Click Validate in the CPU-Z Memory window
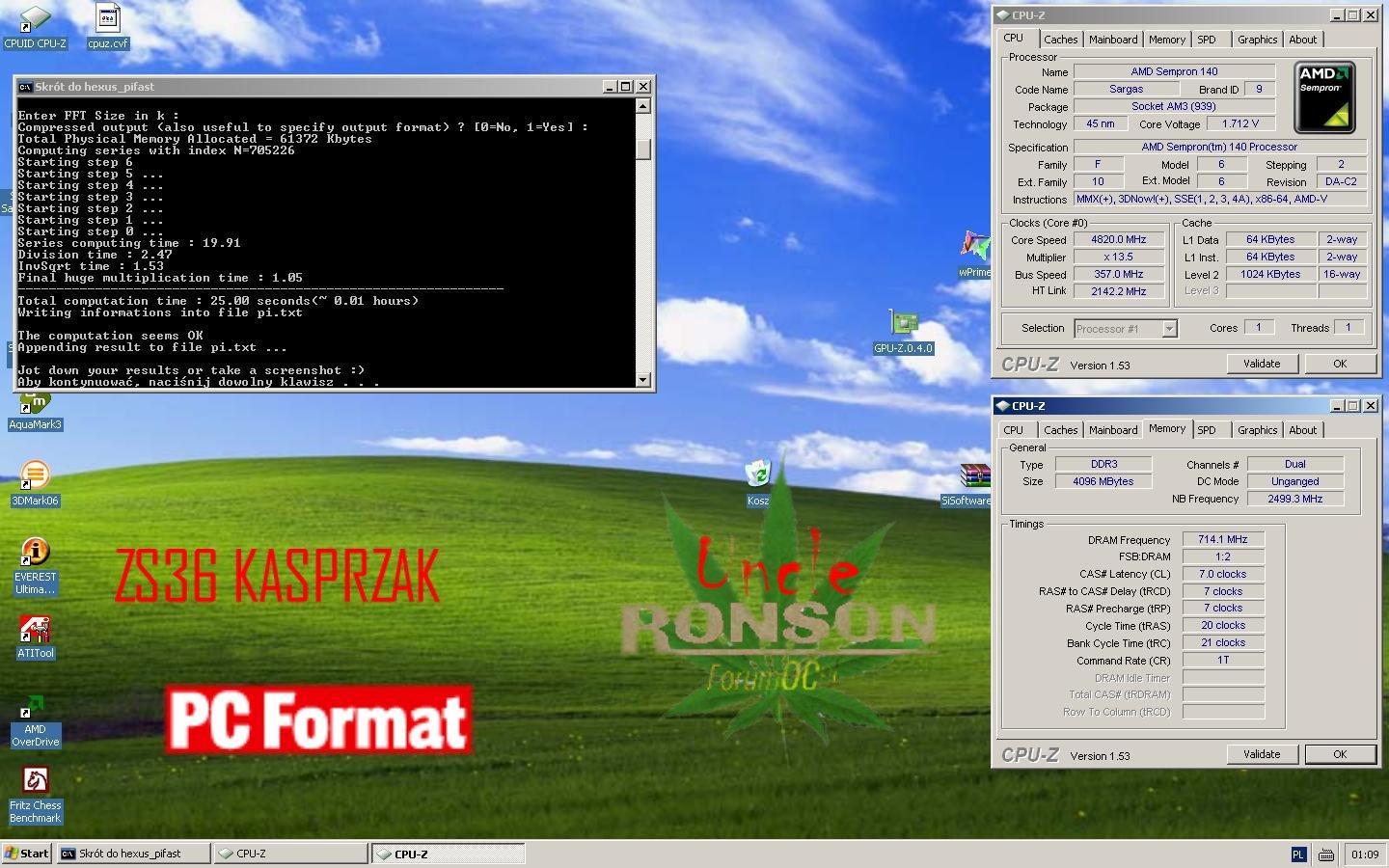The width and height of the screenshot is (1389, 868). 1262,754
